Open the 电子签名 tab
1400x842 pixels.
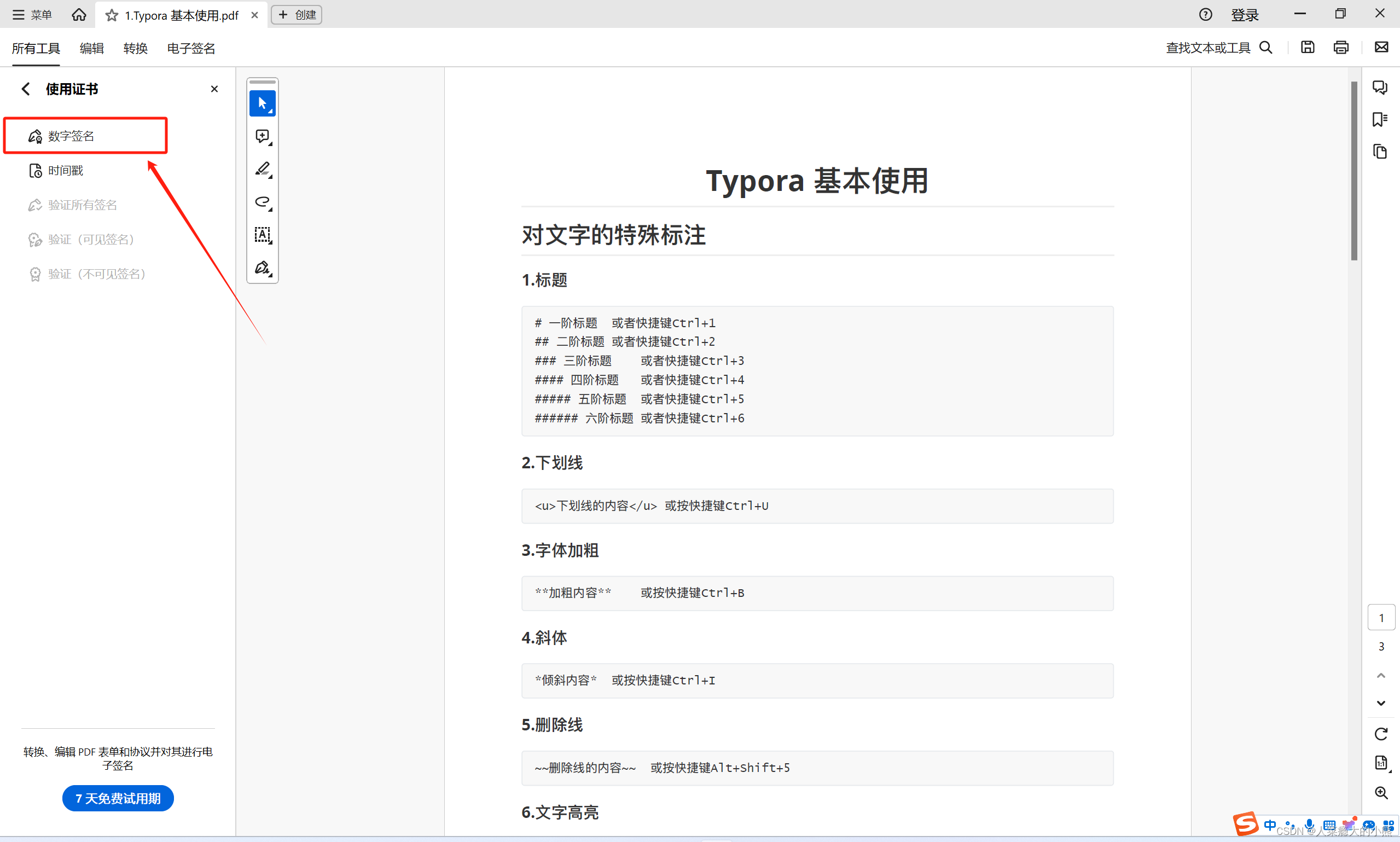pos(190,48)
